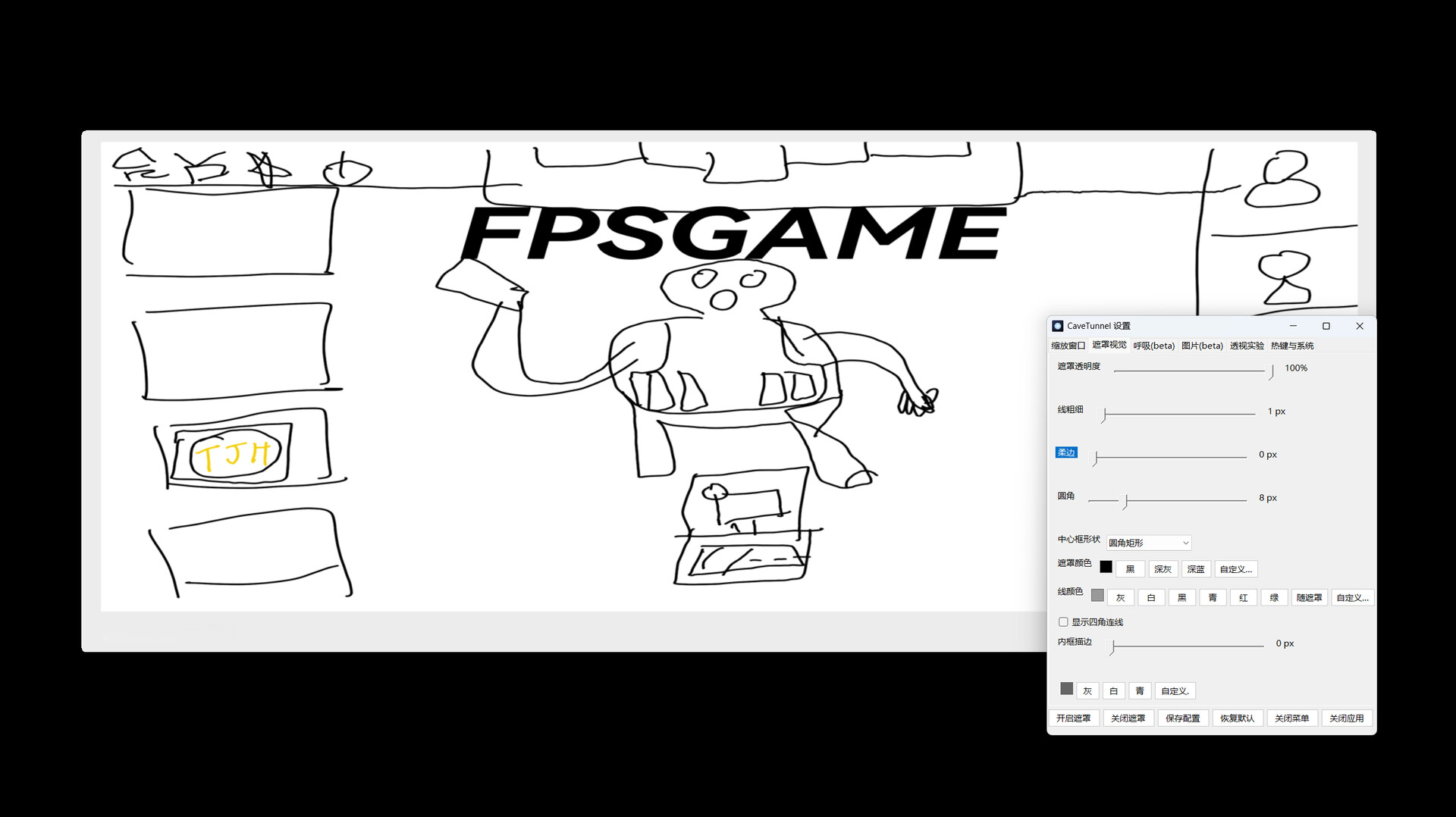Open 自定义... for 遮罩颜色
Image resolution: width=1456 pixels, height=817 pixels.
(x=1236, y=569)
